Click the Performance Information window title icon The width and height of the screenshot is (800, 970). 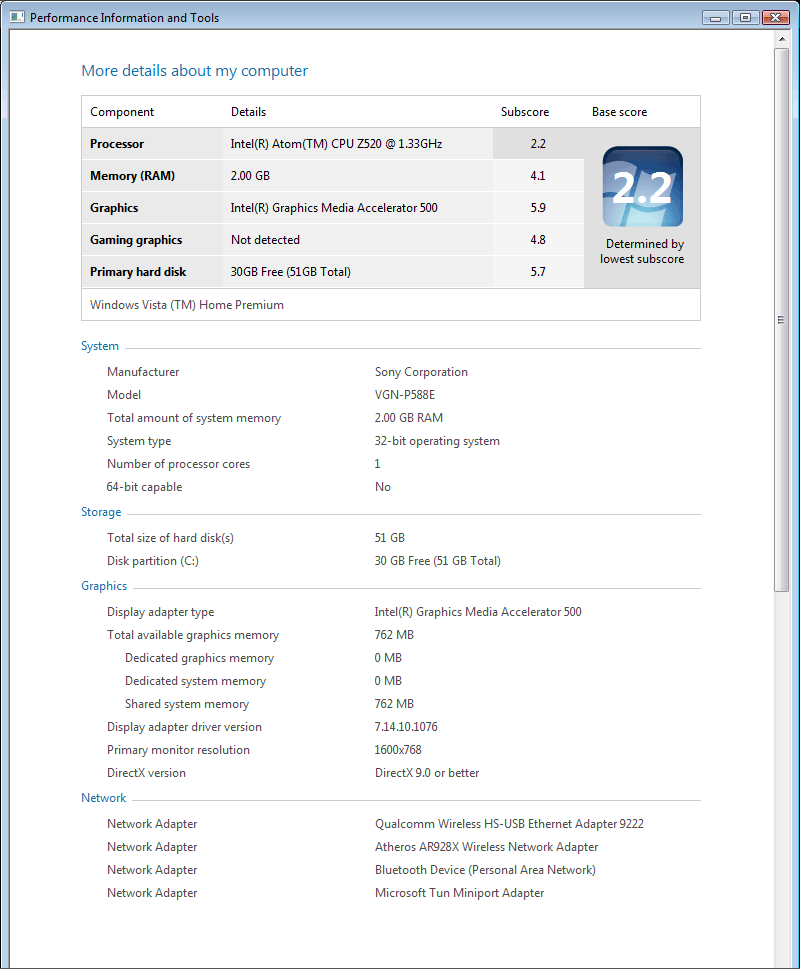coord(17,17)
